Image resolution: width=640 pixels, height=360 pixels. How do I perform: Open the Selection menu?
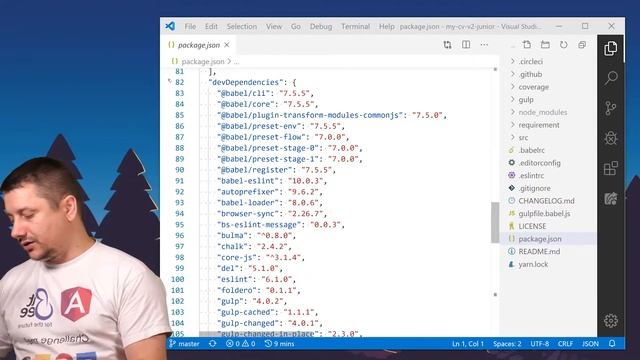point(242,26)
